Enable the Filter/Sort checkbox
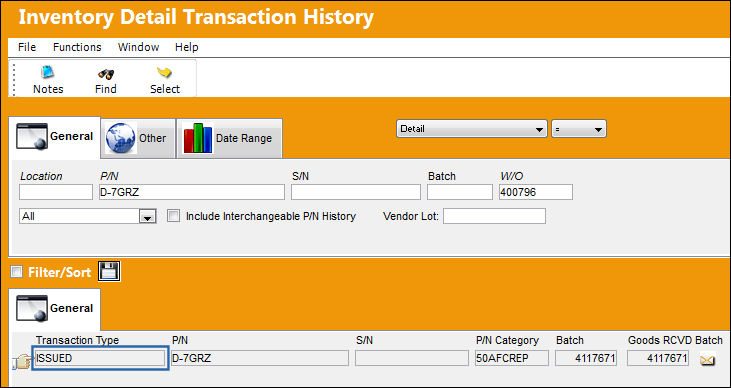The width and height of the screenshot is (731, 388). pos(16,271)
